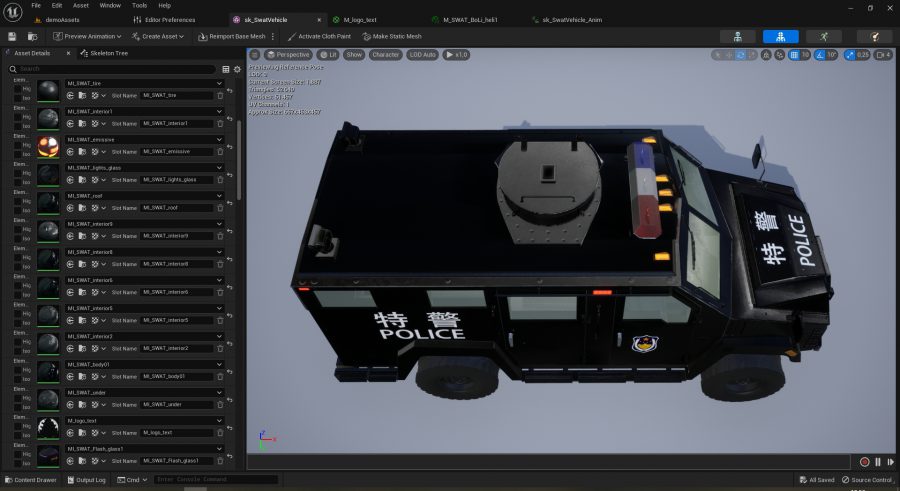This screenshot has height=491, width=900.
Task: Switch to the M_logo_text tab
Action: [x=359, y=20]
